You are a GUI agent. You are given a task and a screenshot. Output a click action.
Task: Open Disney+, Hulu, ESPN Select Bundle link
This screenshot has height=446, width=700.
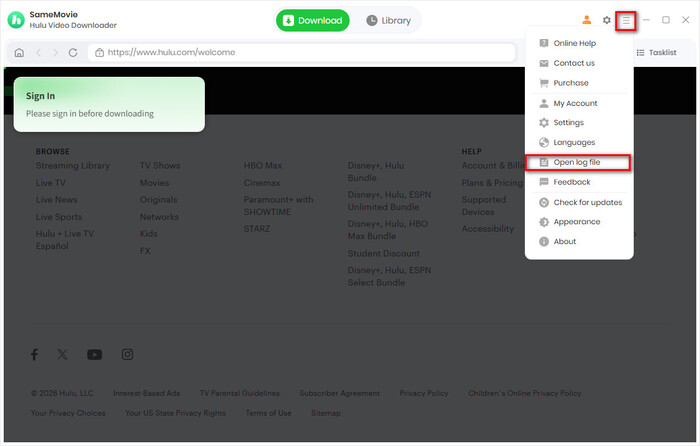pos(389,276)
